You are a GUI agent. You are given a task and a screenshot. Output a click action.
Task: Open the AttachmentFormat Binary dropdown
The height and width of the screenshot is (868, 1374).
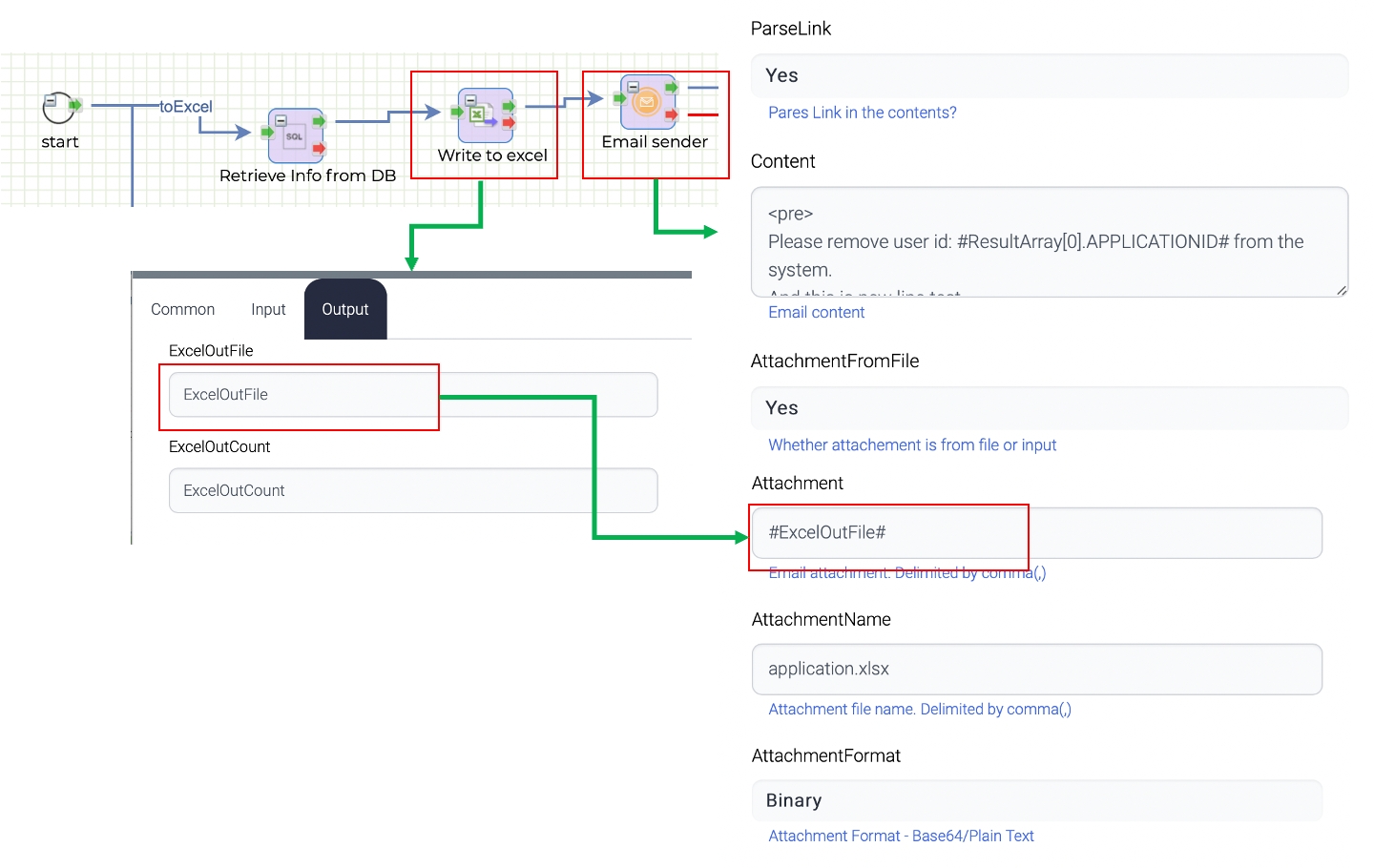click(1037, 801)
